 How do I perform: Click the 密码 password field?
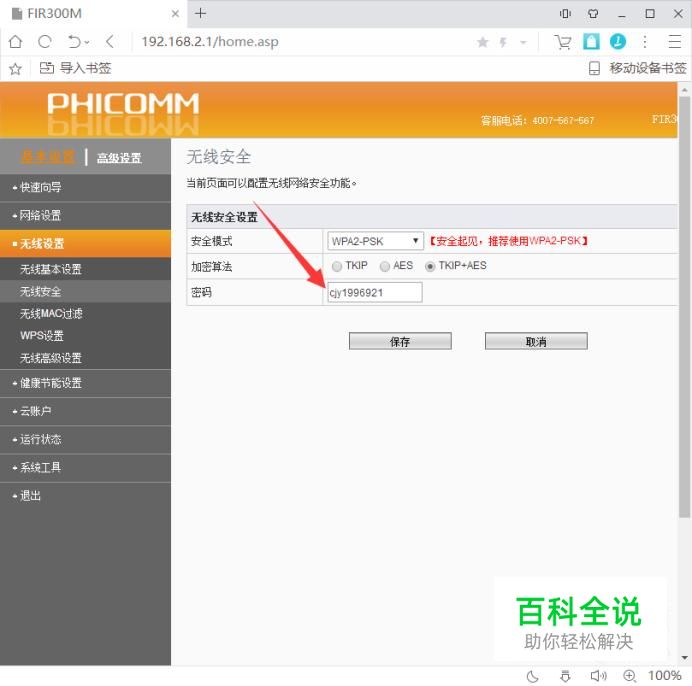pos(374,292)
